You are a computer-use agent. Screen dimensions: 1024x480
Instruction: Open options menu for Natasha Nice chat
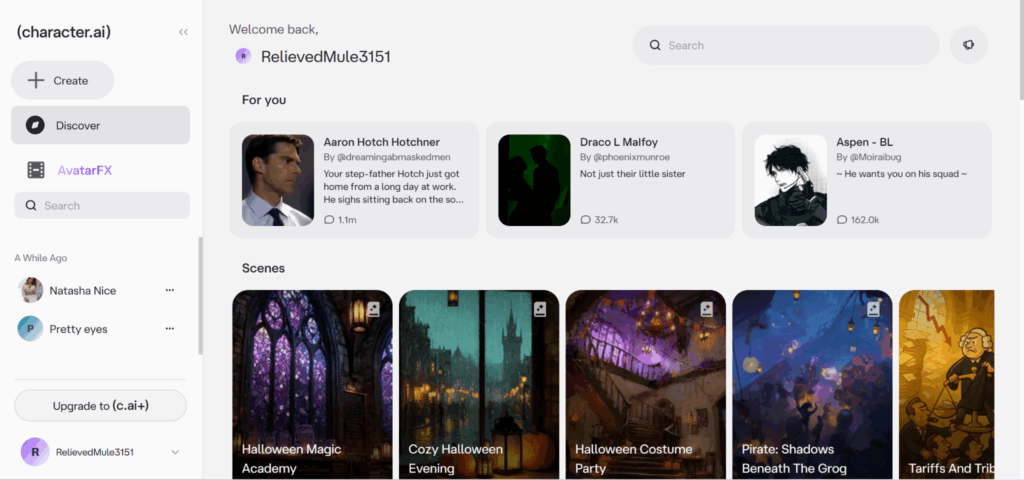pyautogui.click(x=170, y=291)
